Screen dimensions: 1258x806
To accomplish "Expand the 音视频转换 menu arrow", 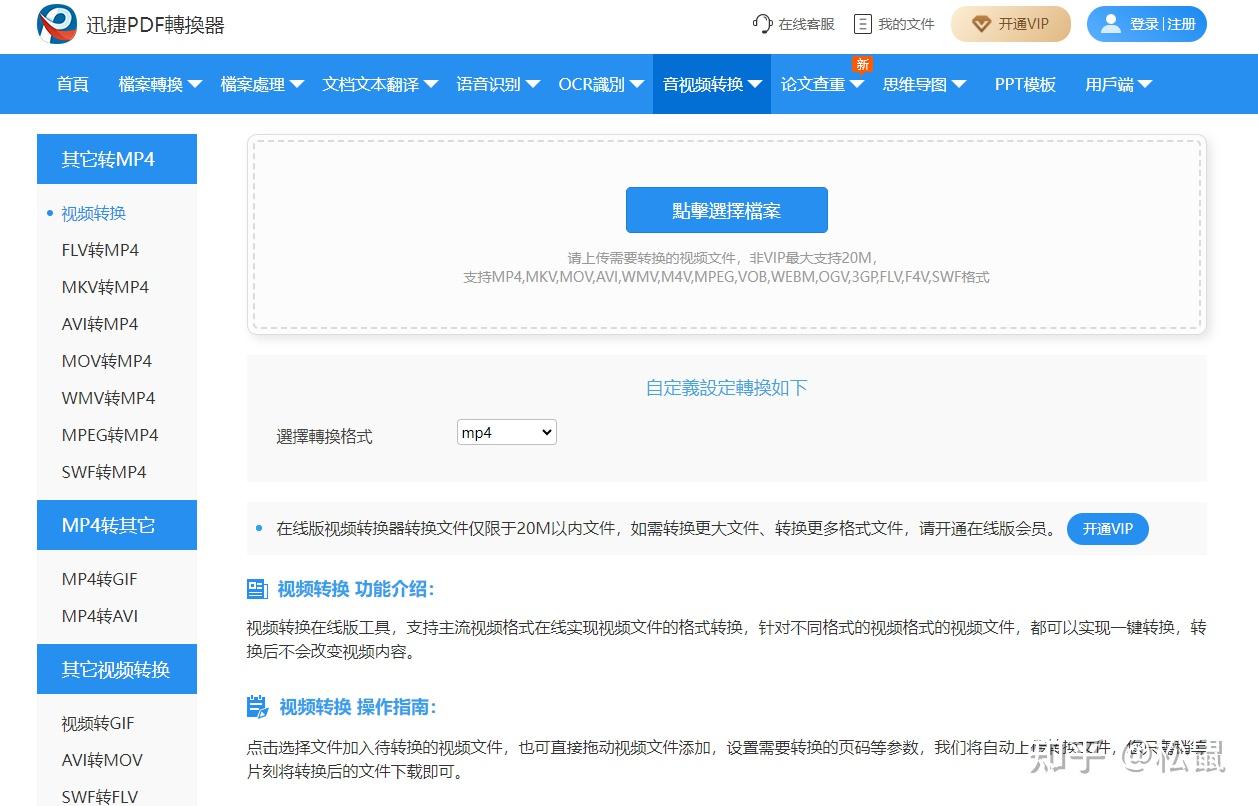I will (755, 85).
